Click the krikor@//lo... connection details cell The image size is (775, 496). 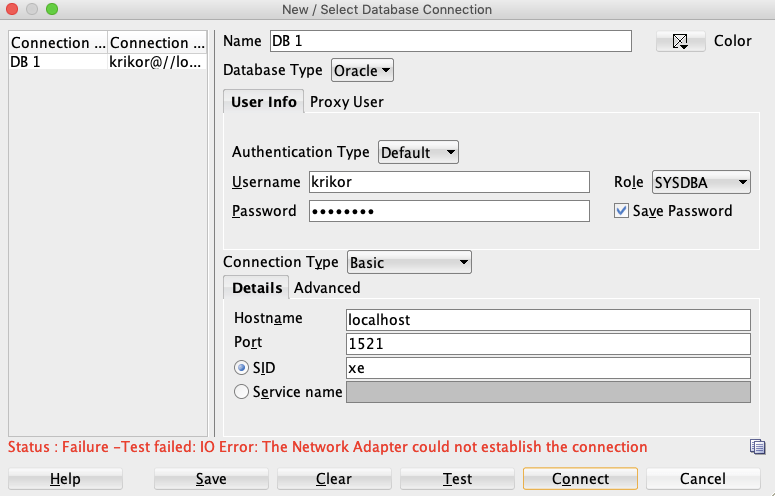coord(157,62)
